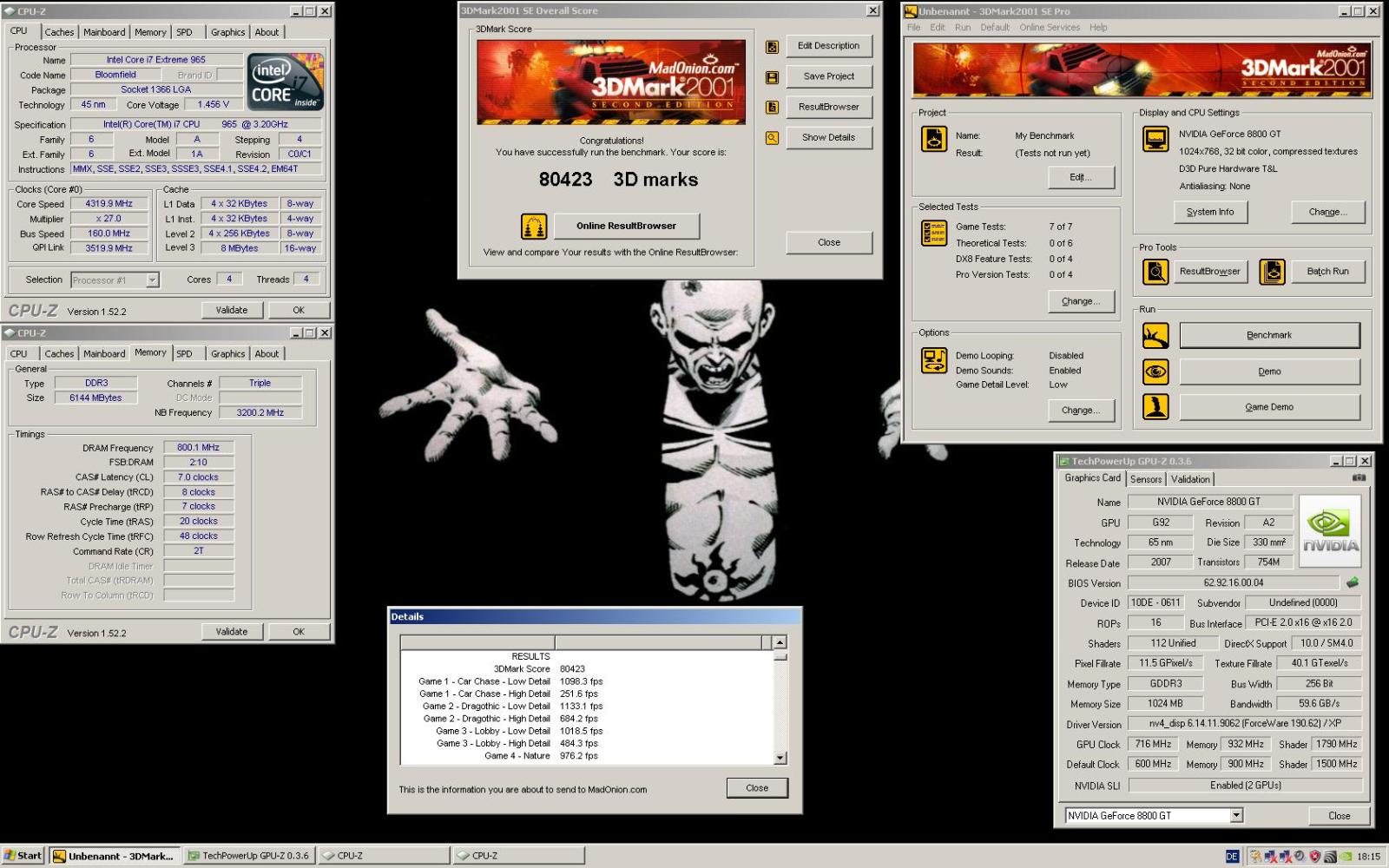Click the Options icon in 3DMark2001 window
The image size is (1389, 868).
(x=934, y=360)
